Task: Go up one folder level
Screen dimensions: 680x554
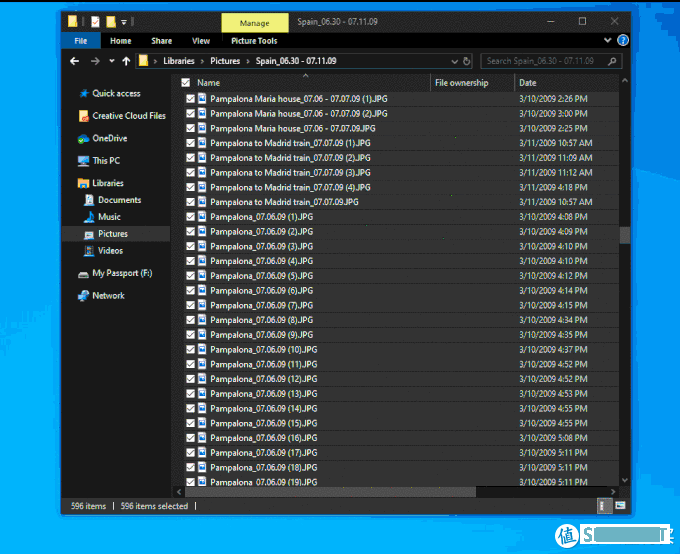Action: [x=126, y=61]
